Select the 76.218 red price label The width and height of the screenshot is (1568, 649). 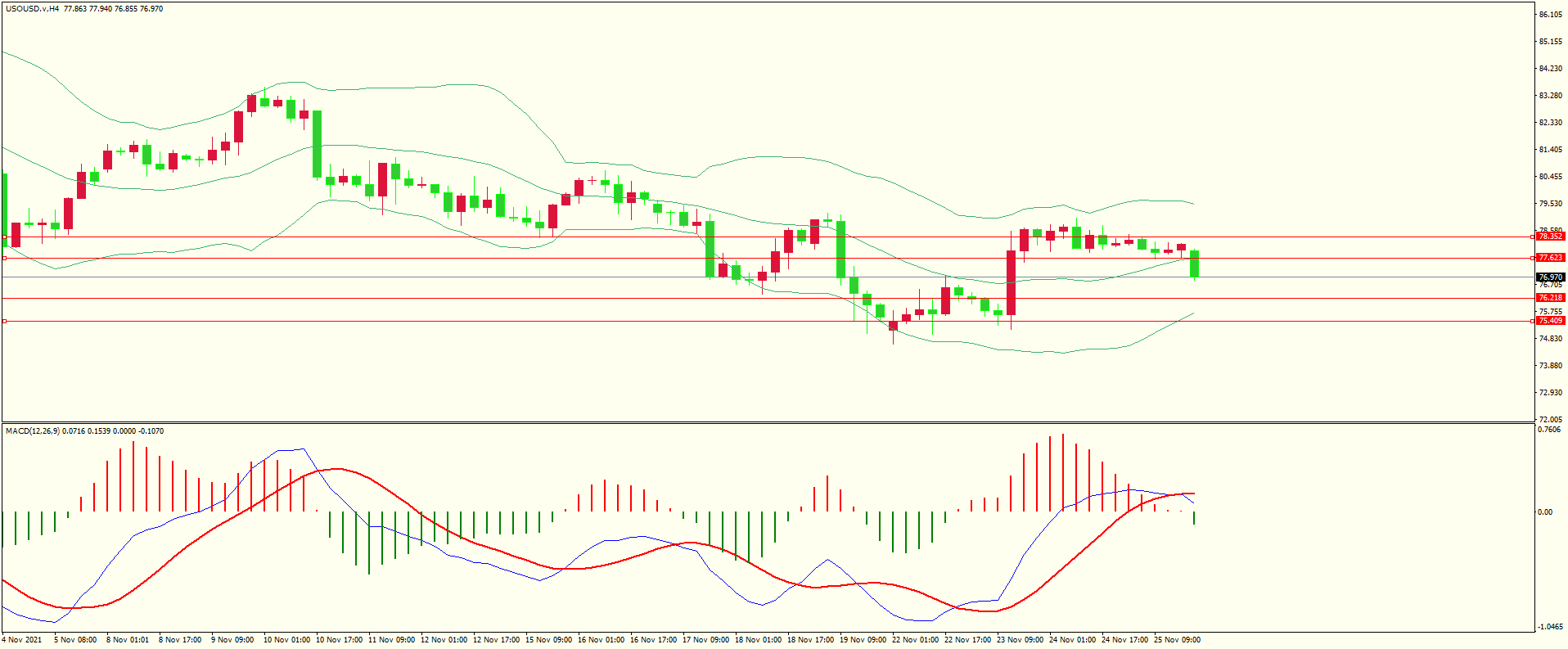[1550, 298]
